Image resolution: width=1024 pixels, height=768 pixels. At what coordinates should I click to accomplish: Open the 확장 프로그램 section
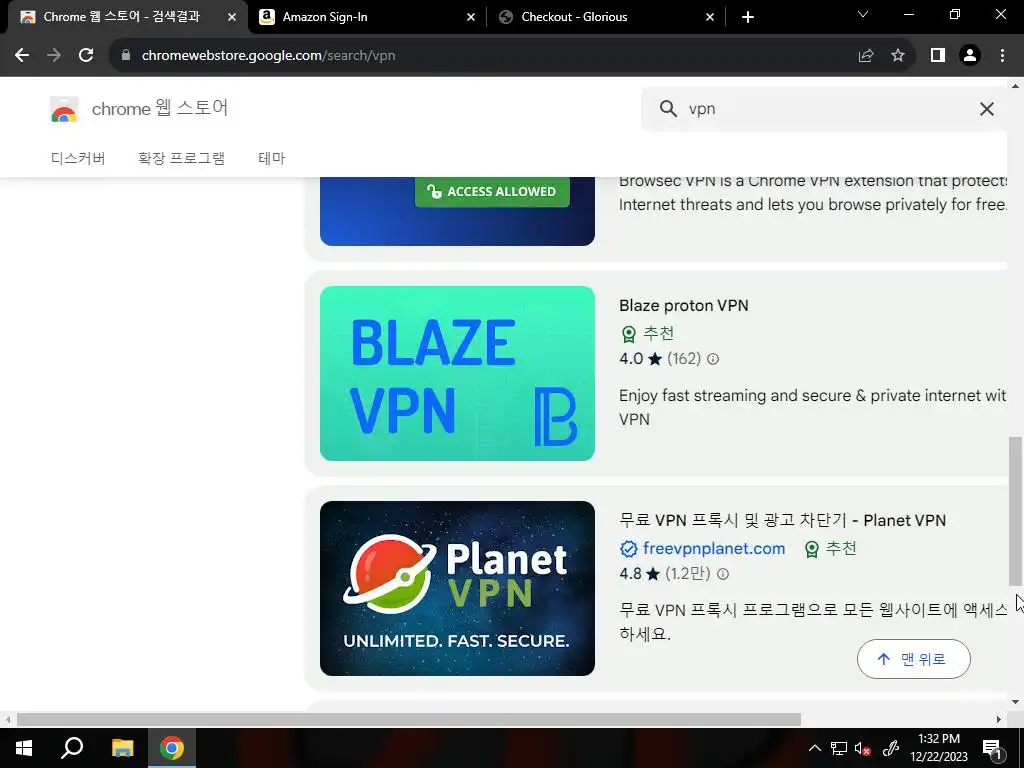coord(182,158)
